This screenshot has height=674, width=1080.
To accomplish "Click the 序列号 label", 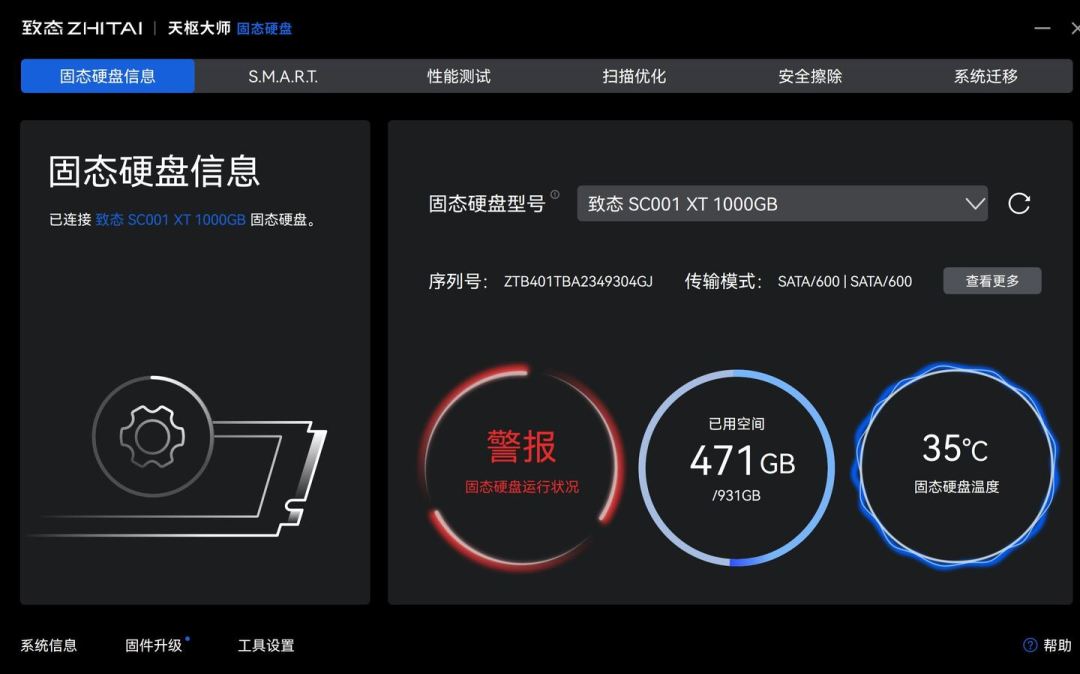I will tap(457, 282).
